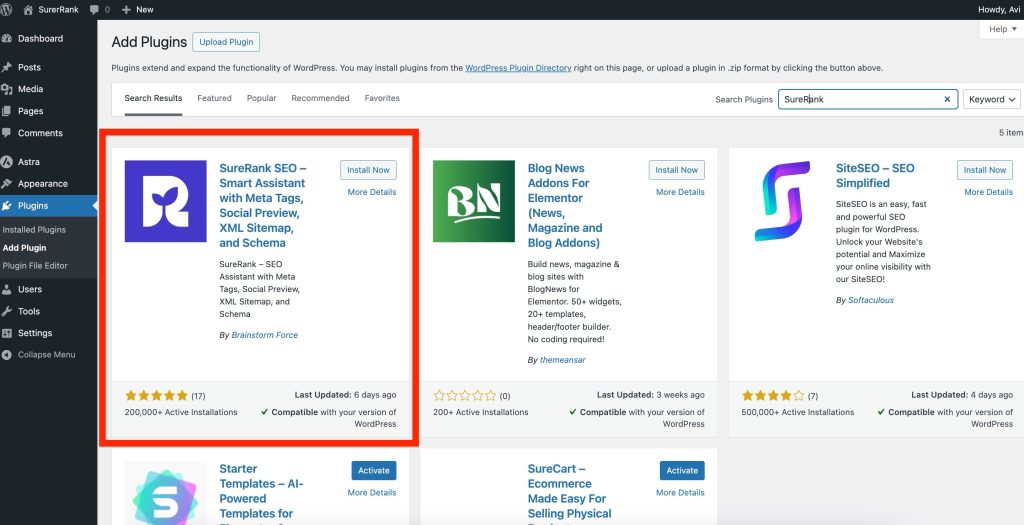Open SiteSEO – SEO Simplified title link
The height and width of the screenshot is (525, 1024).
point(875,176)
